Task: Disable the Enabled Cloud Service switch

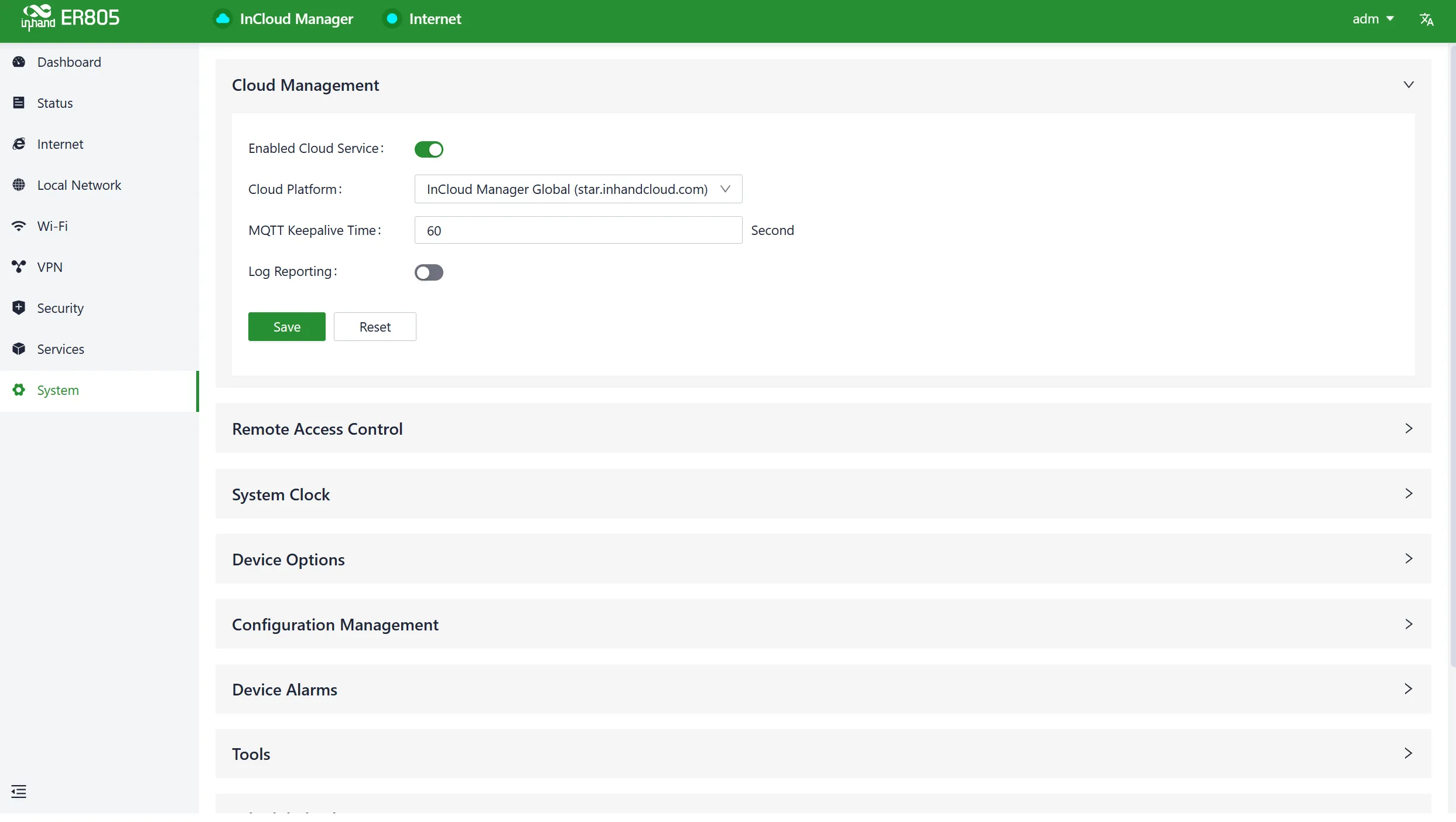Action: pos(429,149)
